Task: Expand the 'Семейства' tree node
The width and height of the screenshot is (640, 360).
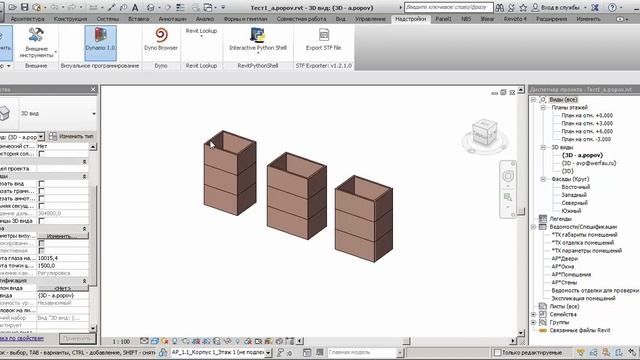Action: click(533, 314)
